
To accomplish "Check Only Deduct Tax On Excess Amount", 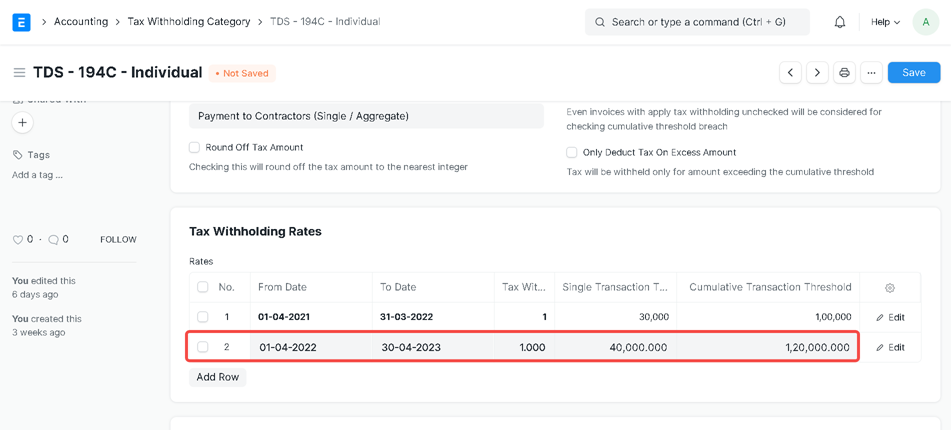I will click(x=572, y=153).
